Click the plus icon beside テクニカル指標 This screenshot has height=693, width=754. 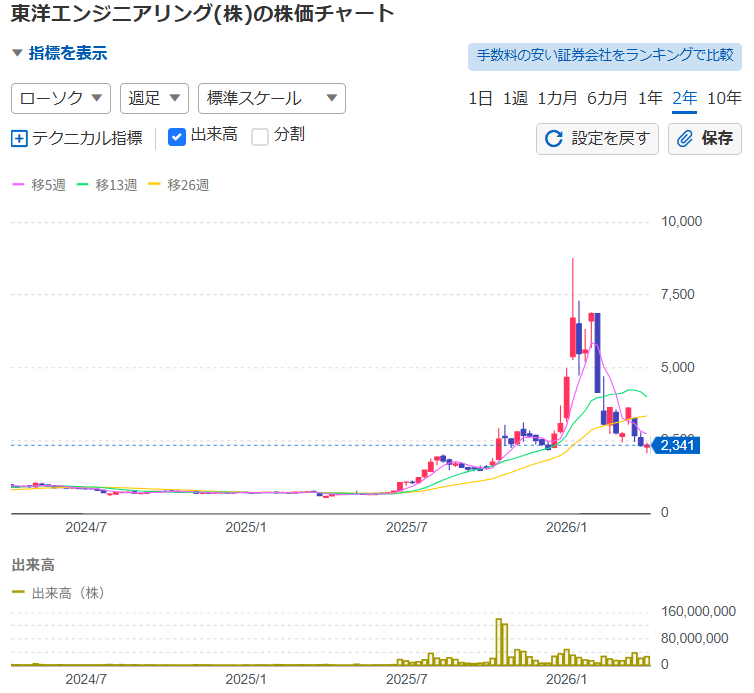(x=19, y=138)
